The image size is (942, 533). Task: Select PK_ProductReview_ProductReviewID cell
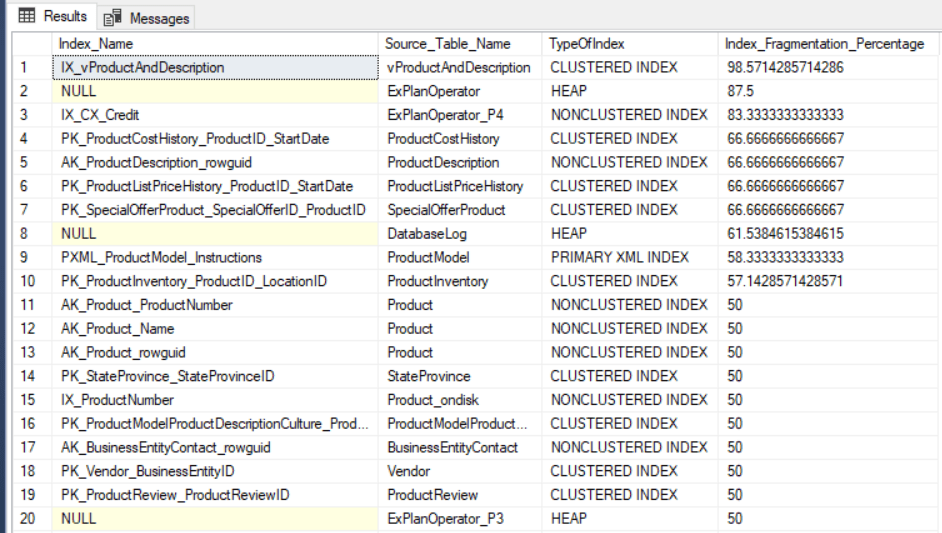(x=215, y=495)
